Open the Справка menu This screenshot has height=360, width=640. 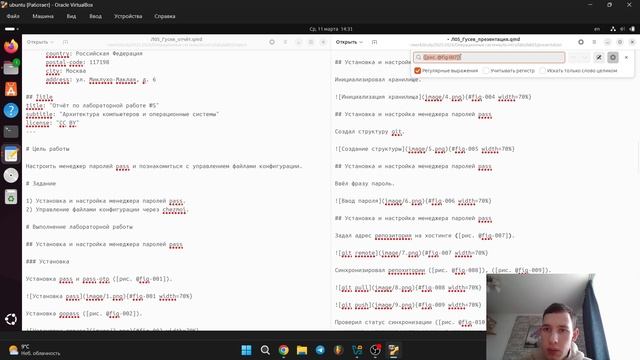pos(165,16)
